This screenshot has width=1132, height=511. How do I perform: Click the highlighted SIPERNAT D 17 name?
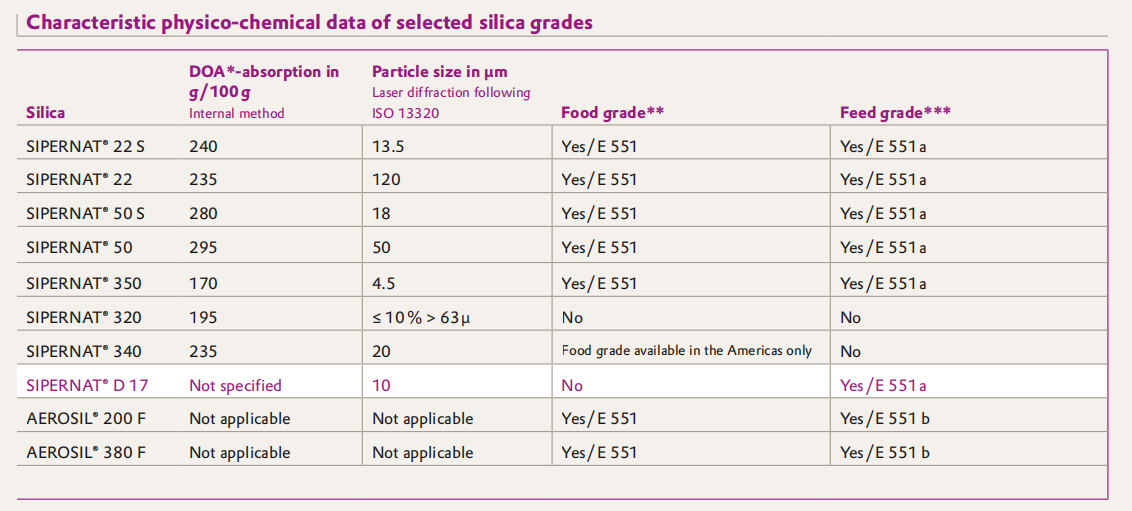point(86,385)
